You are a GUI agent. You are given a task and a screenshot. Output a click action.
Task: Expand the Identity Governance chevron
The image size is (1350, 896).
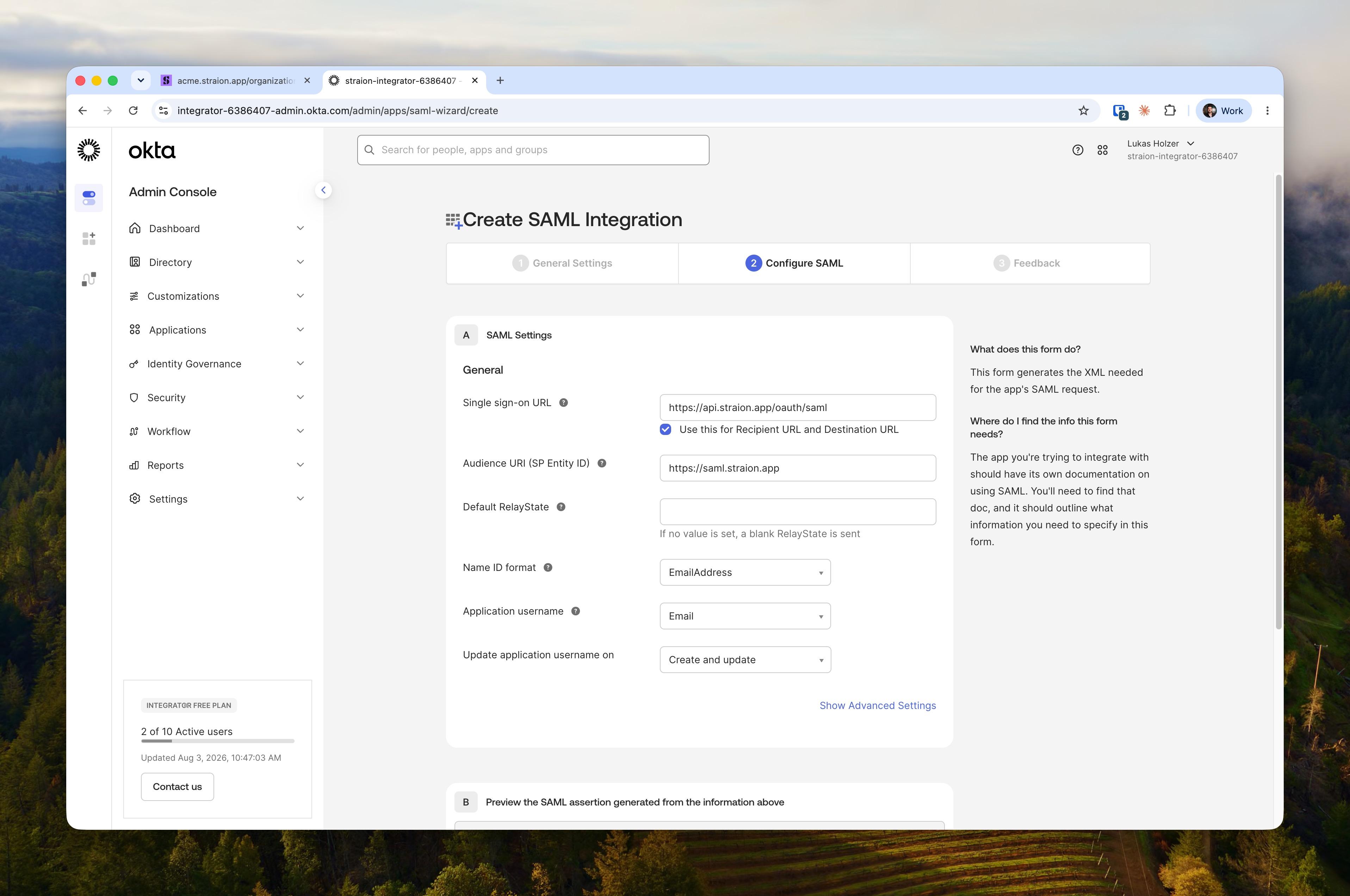(x=300, y=363)
